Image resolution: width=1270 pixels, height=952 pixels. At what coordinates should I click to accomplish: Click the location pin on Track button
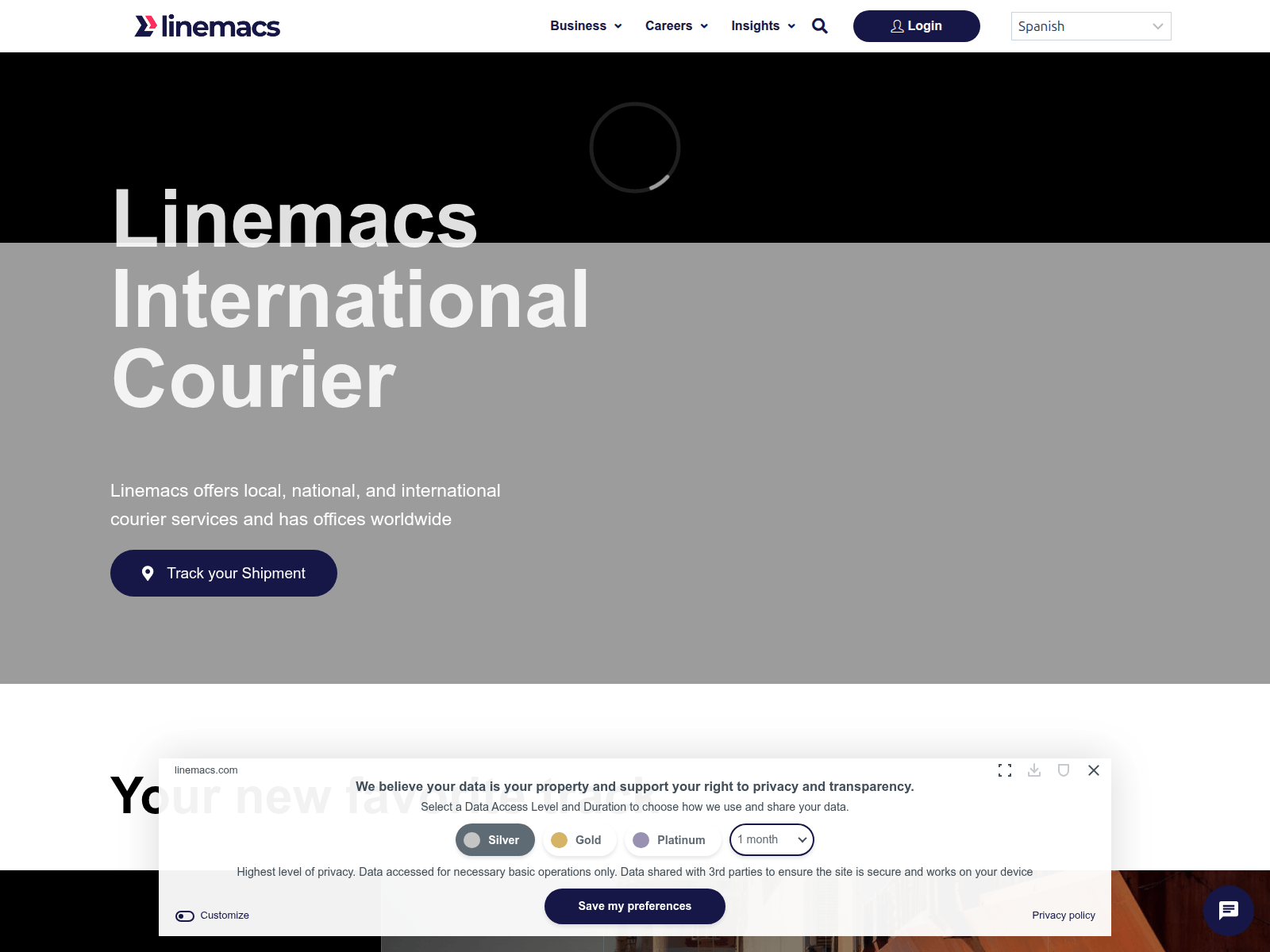148,574
